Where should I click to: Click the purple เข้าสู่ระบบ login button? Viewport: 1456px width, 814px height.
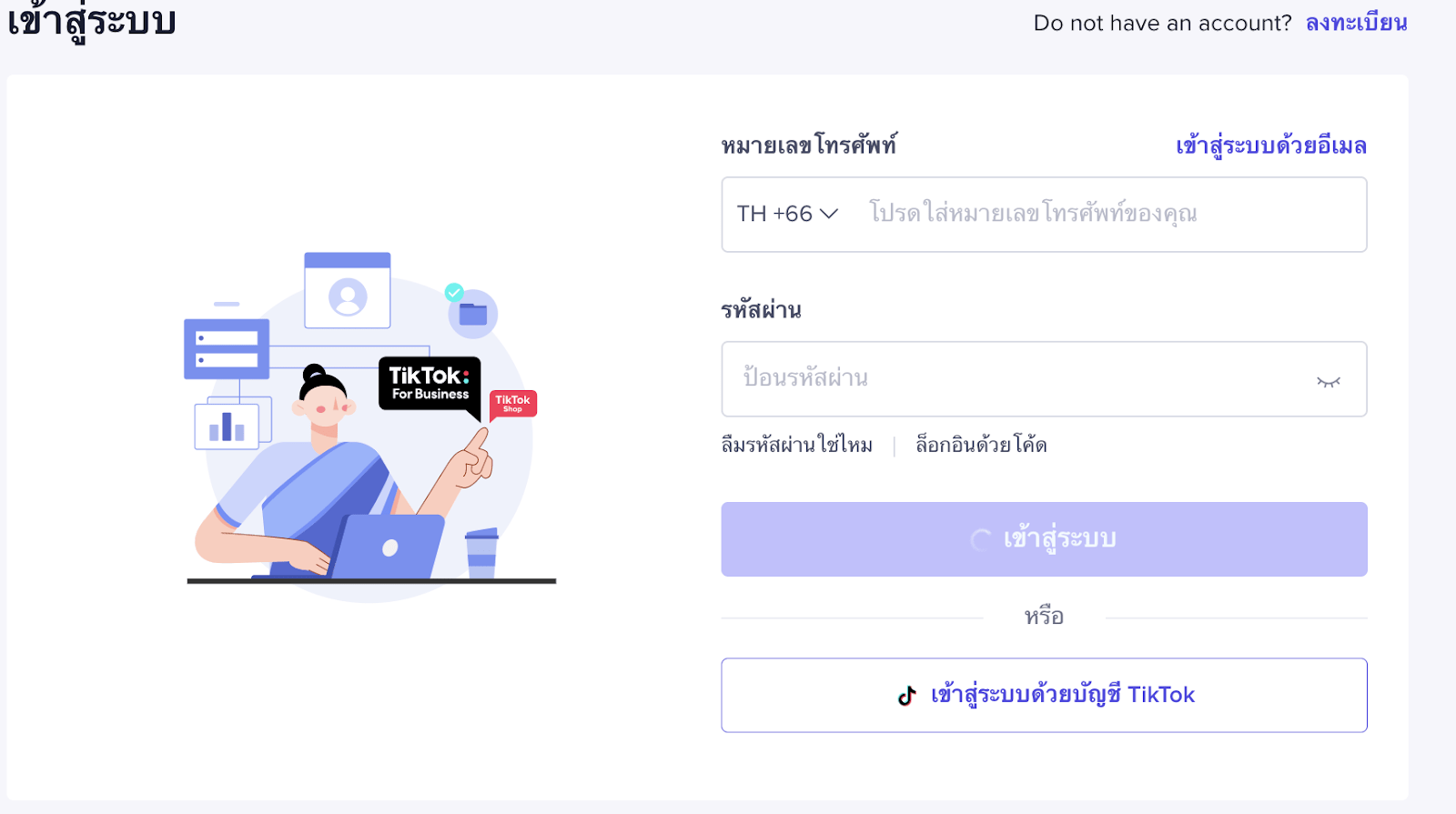point(1044,539)
